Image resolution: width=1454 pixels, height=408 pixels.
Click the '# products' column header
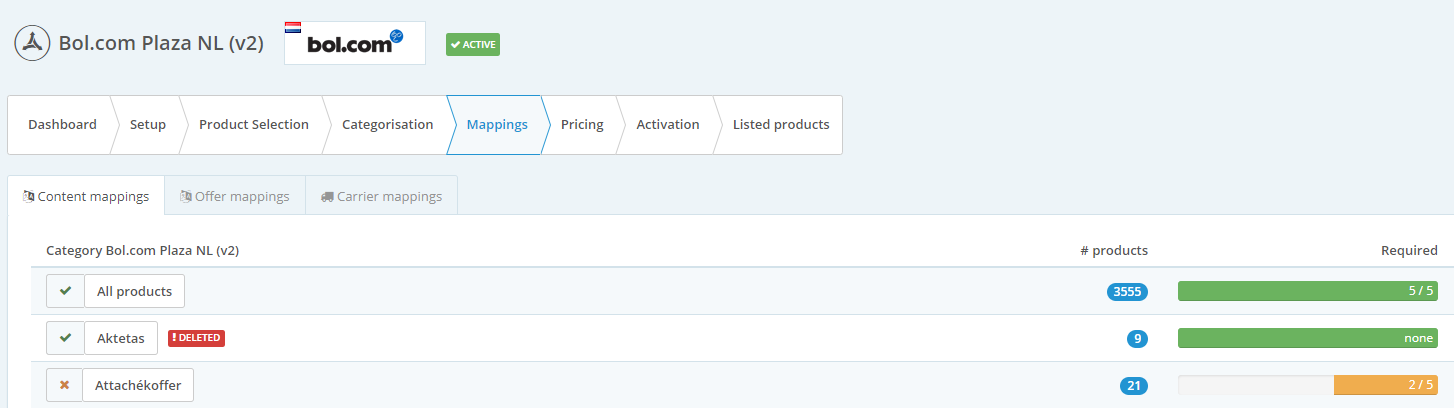(1114, 250)
